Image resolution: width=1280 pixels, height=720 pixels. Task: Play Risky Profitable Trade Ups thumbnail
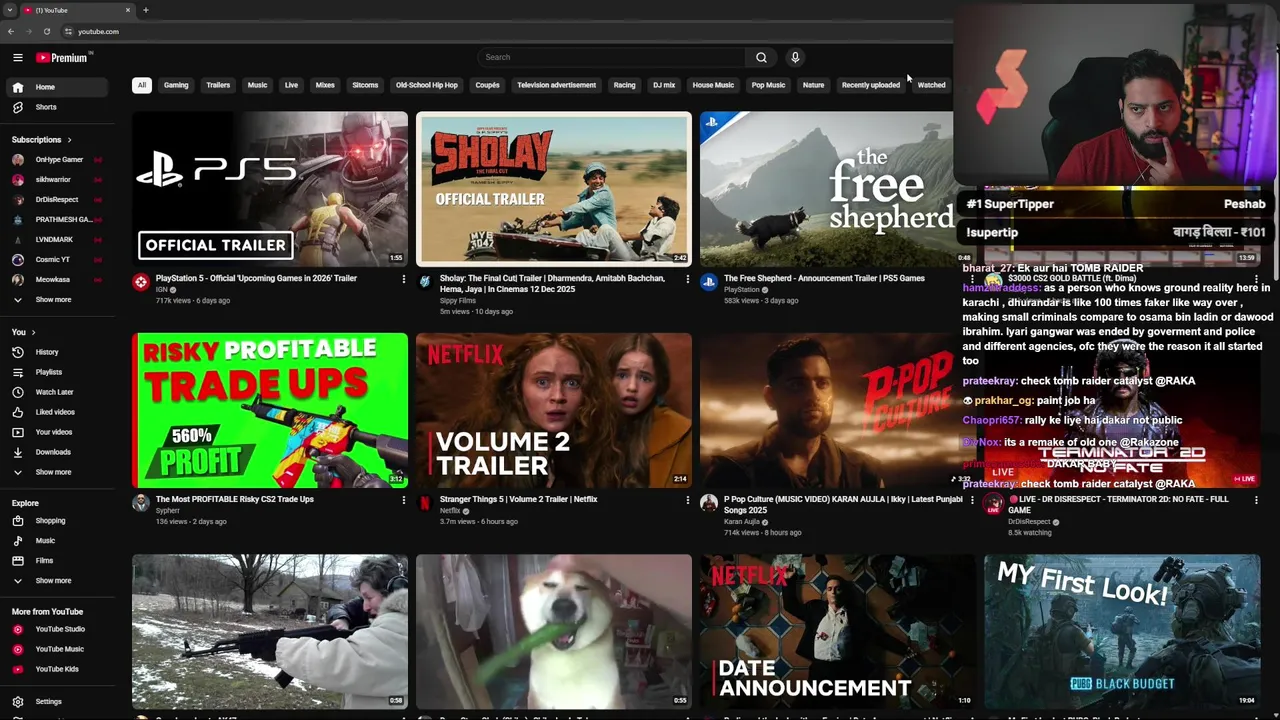pyautogui.click(x=270, y=410)
